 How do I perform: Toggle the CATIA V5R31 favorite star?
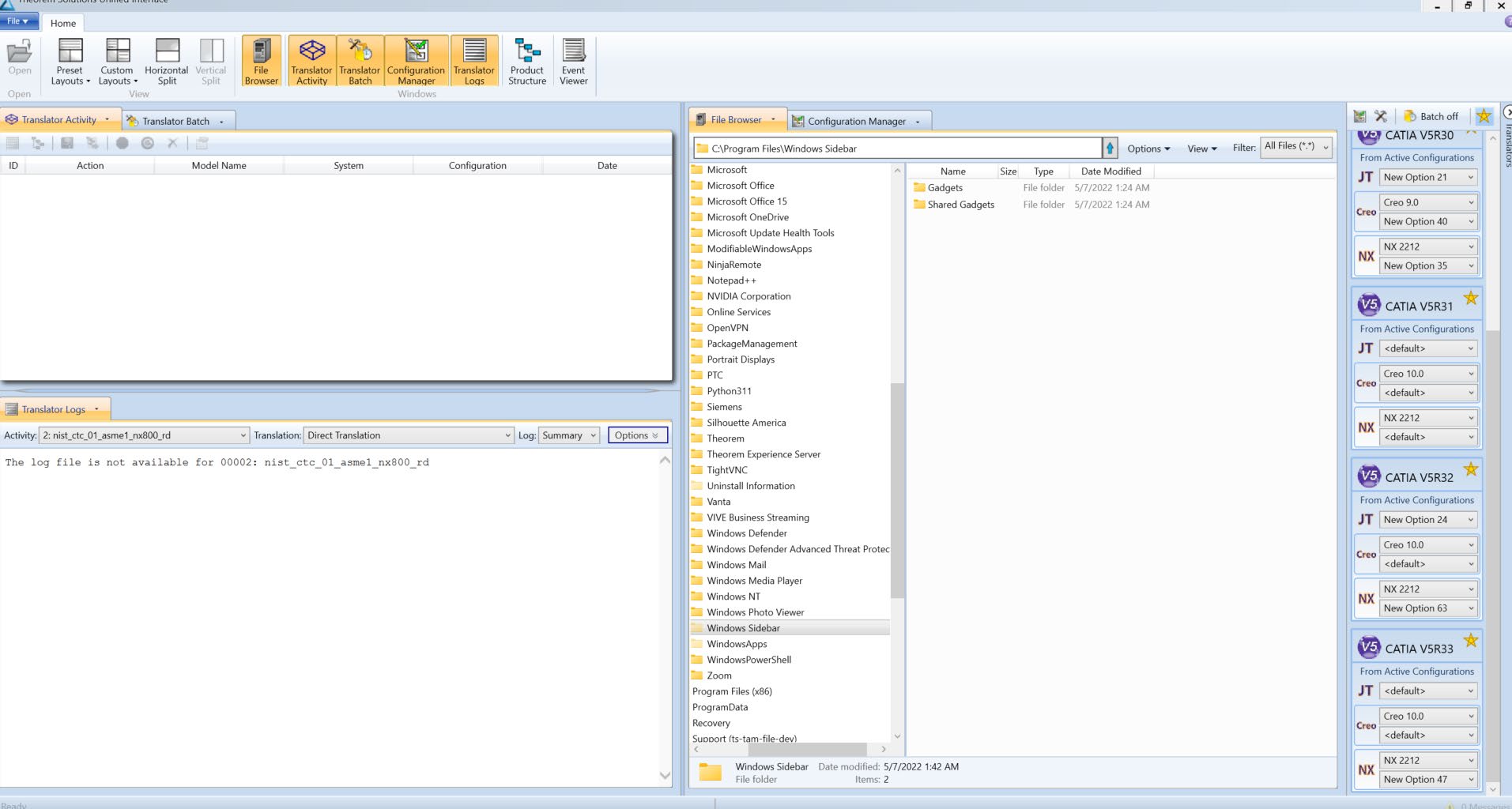1470,298
